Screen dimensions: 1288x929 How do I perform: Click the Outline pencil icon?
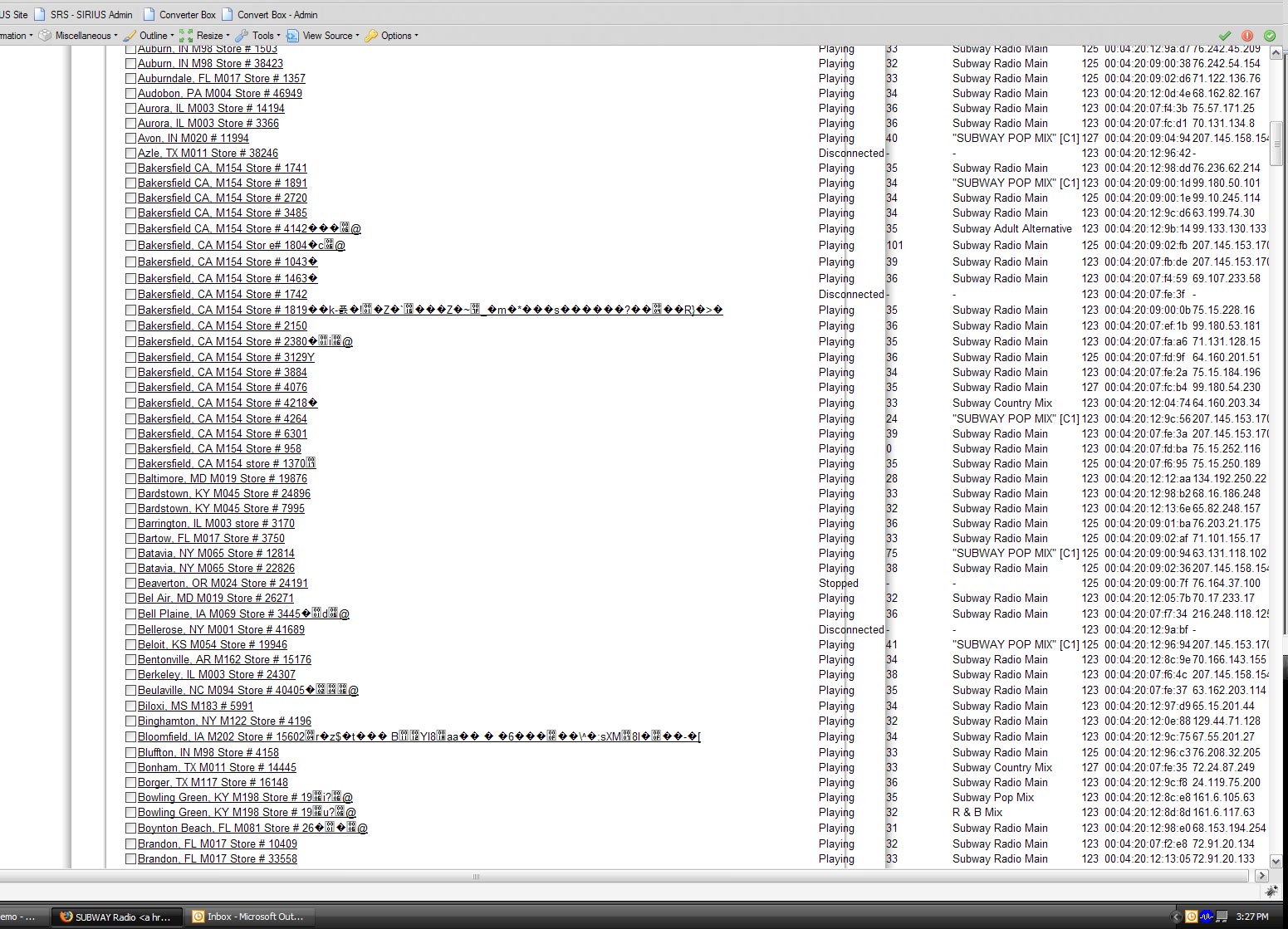coord(130,36)
